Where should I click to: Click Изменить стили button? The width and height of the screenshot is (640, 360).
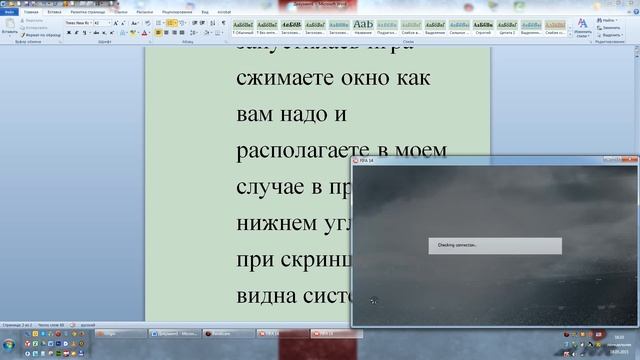click(x=582, y=27)
